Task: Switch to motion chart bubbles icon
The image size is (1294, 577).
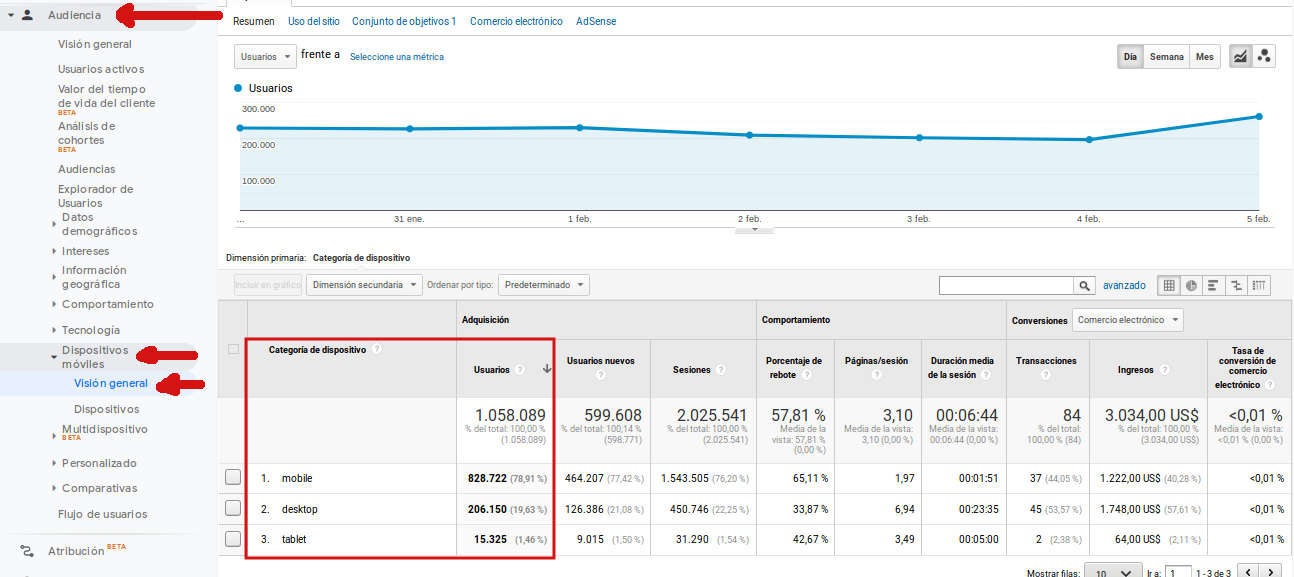Action: (x=1264, y=57)
